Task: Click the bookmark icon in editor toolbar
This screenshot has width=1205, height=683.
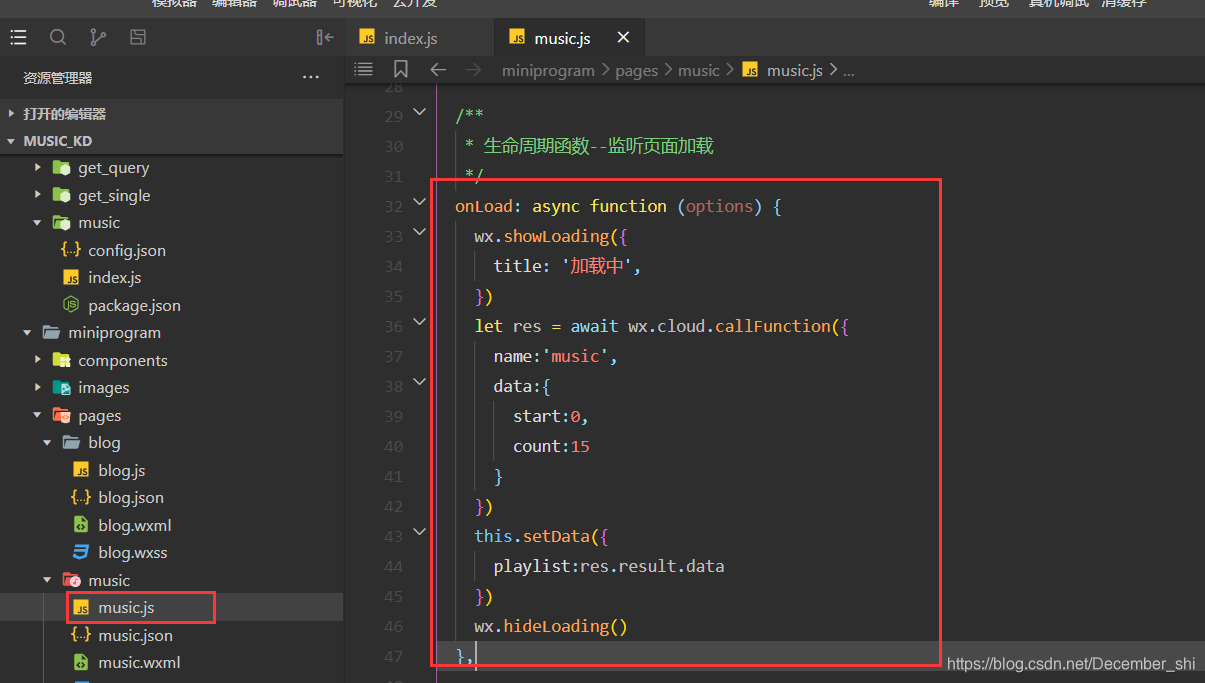Action: (401, 69)
